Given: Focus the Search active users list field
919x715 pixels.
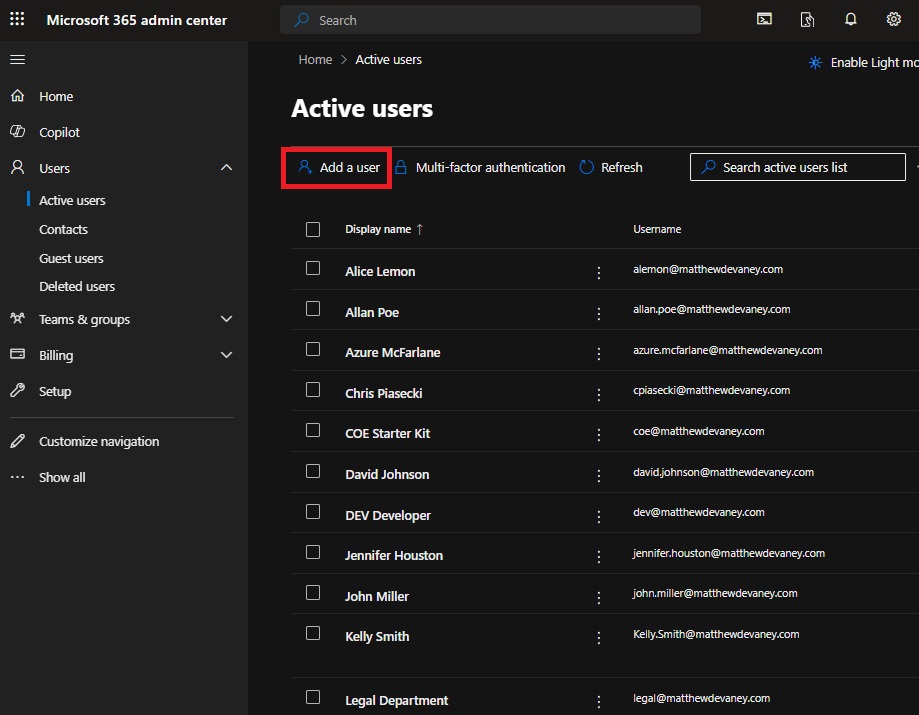Looking at the screenshot, I should [x=797, y=168].
